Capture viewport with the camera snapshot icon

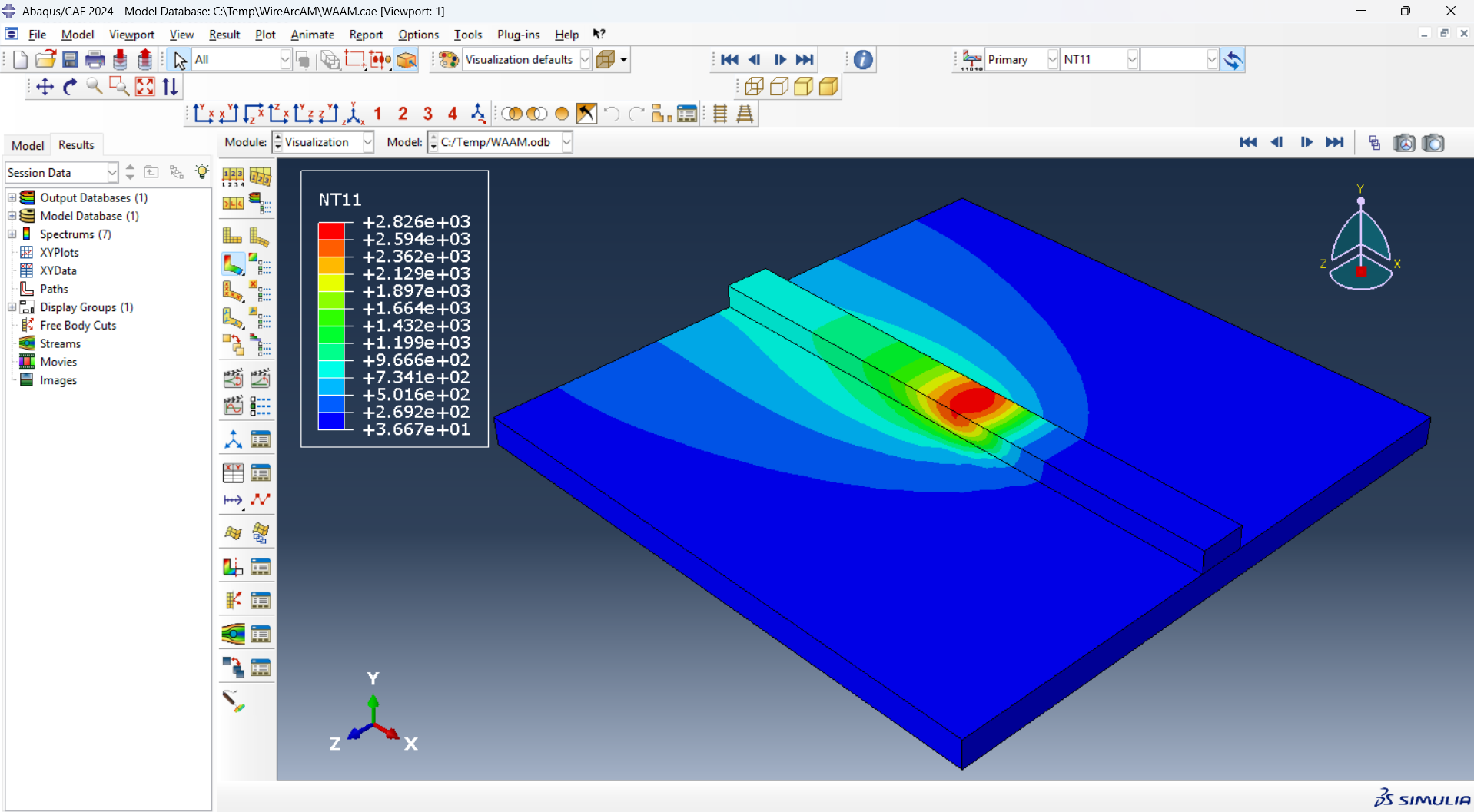[1434, 143]
